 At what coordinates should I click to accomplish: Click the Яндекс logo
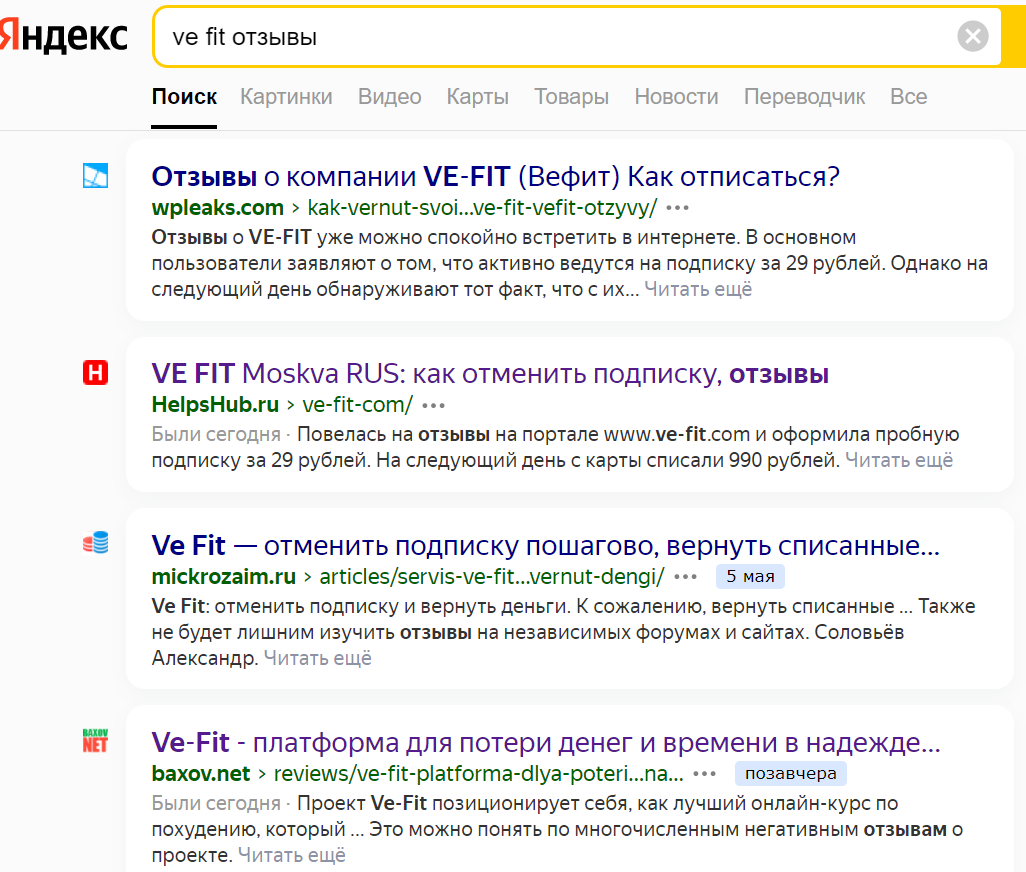[x=63, y=35]
